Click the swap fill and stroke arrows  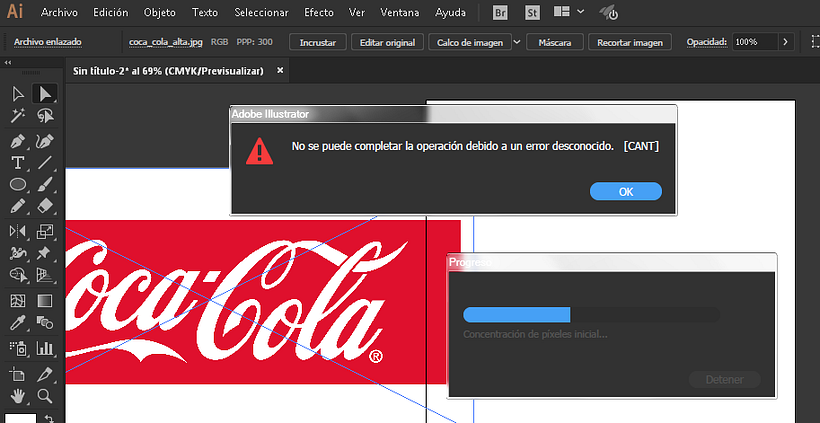pyautogui.click(x=49, y=419)
